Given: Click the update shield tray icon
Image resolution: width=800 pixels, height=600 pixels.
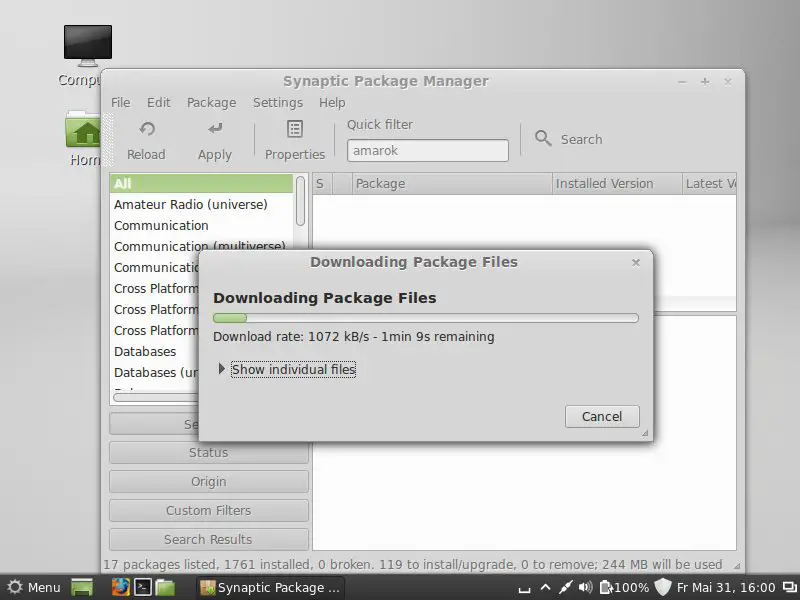Looking at the screenshot, I should tap(662, 587).
